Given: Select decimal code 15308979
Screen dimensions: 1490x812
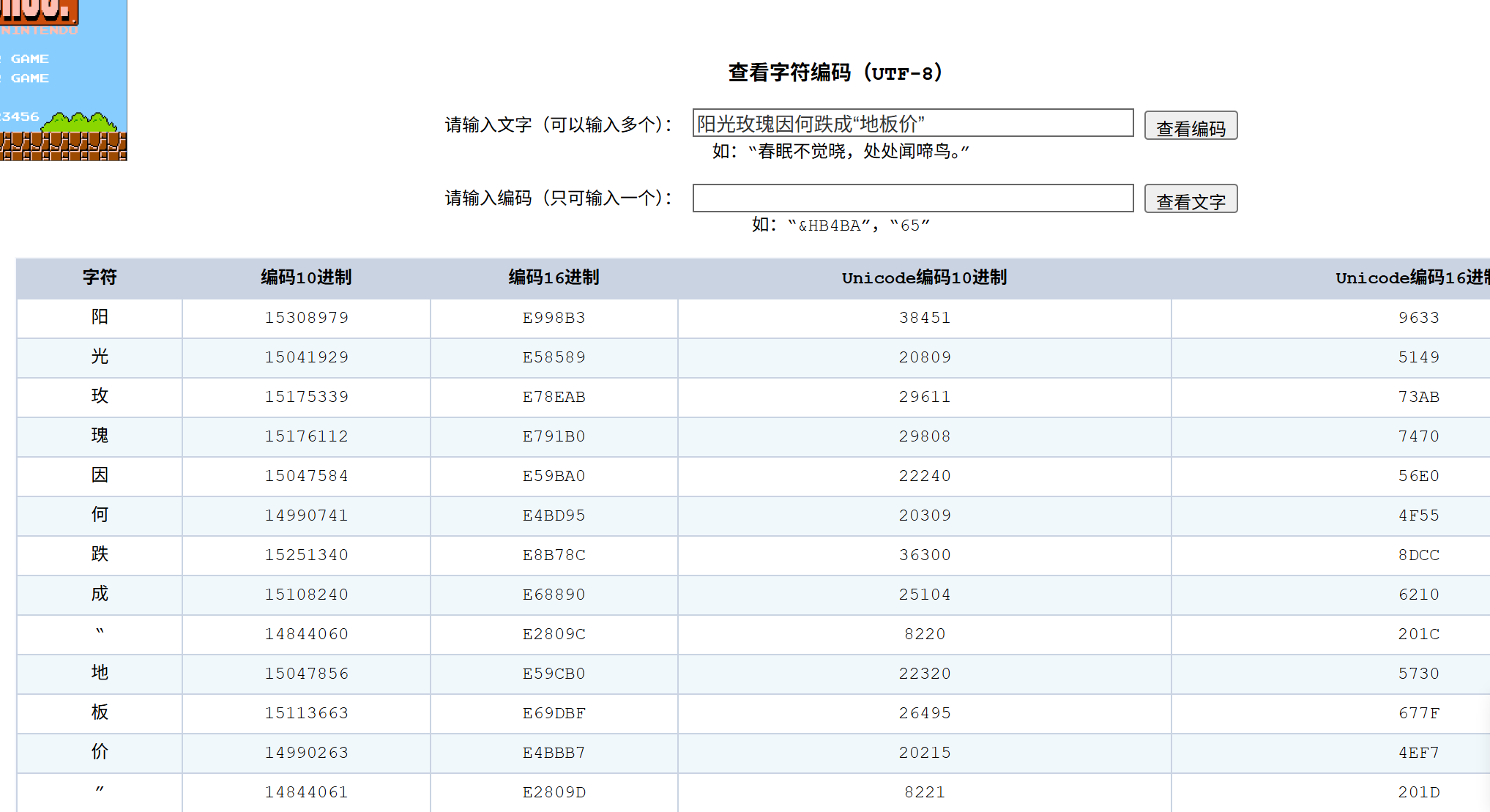Looking at the screenshot, I should tap(306, 318).
